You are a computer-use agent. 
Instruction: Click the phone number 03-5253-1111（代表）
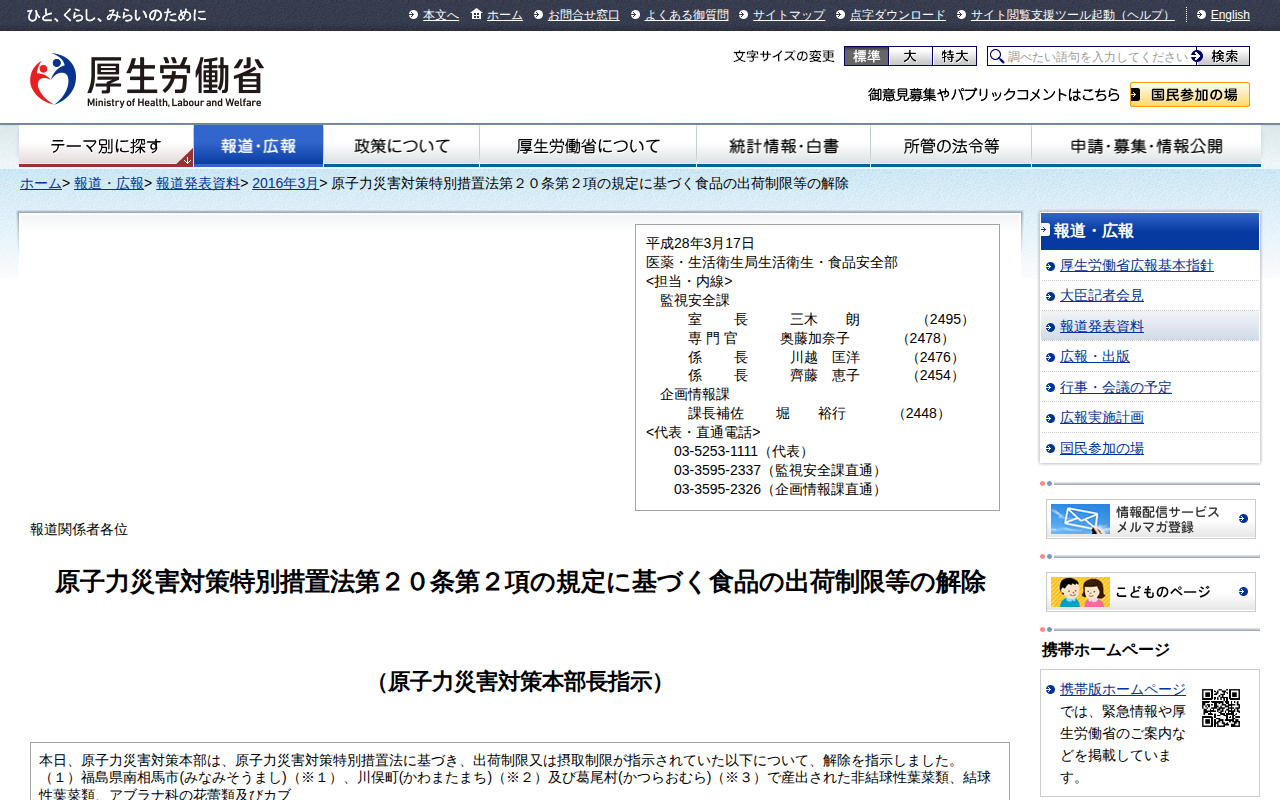[743, 452]
